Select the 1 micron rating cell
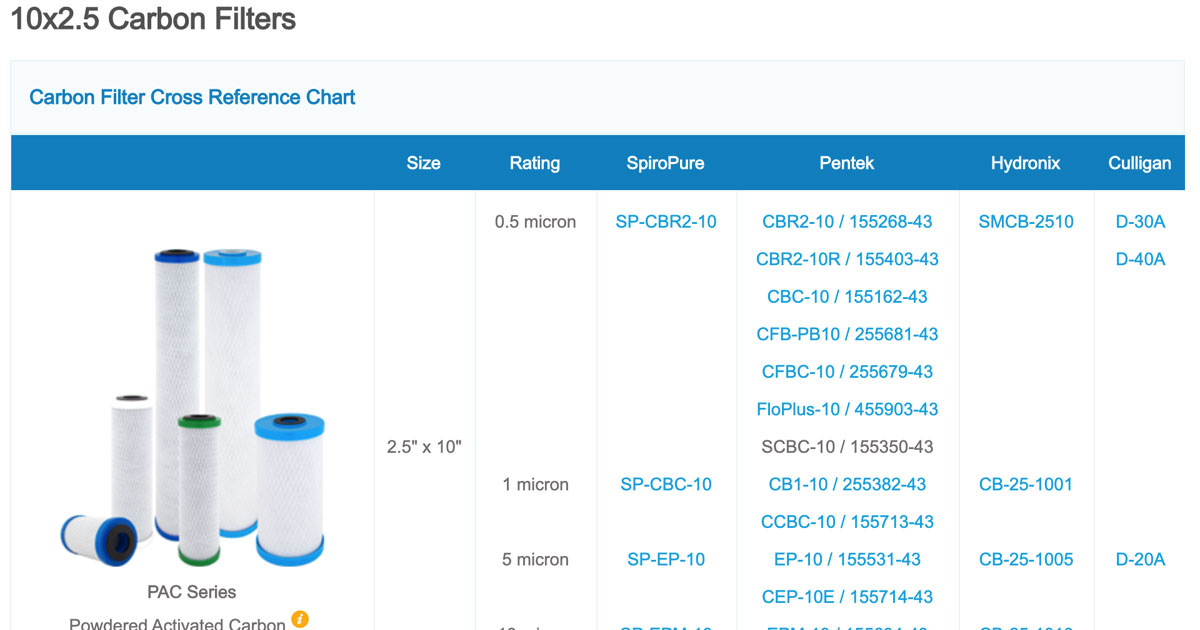Image resolution: width=1200 pixels, height=630 pixels. [x=536, y=484]
